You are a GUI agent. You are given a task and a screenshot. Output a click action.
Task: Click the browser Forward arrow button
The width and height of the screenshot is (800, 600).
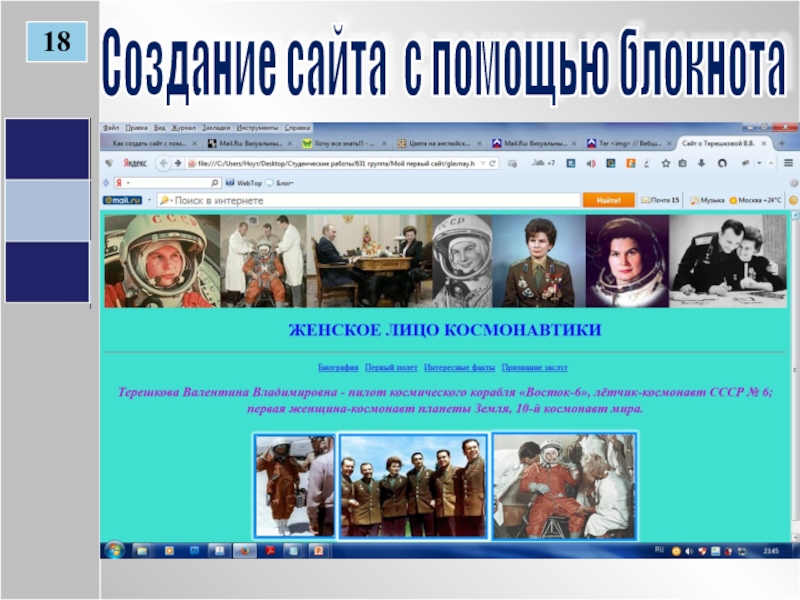[x=178, y=163]
